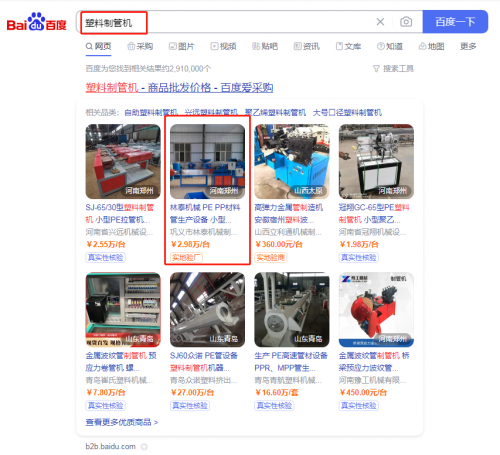Screen dimensions: 500x455
Task: Click 查看更多优质商品 expander link
Action: pyautogui.click(x=122, y=422)
